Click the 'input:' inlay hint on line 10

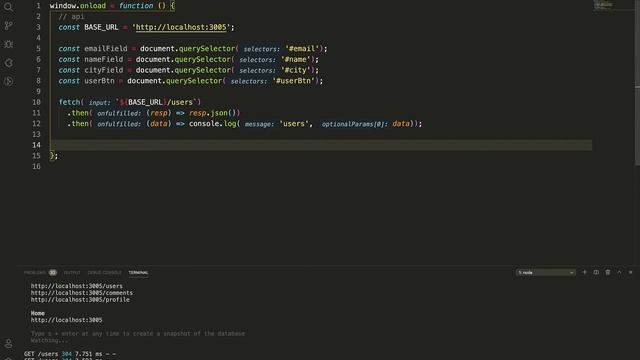(x=100, y=102)
